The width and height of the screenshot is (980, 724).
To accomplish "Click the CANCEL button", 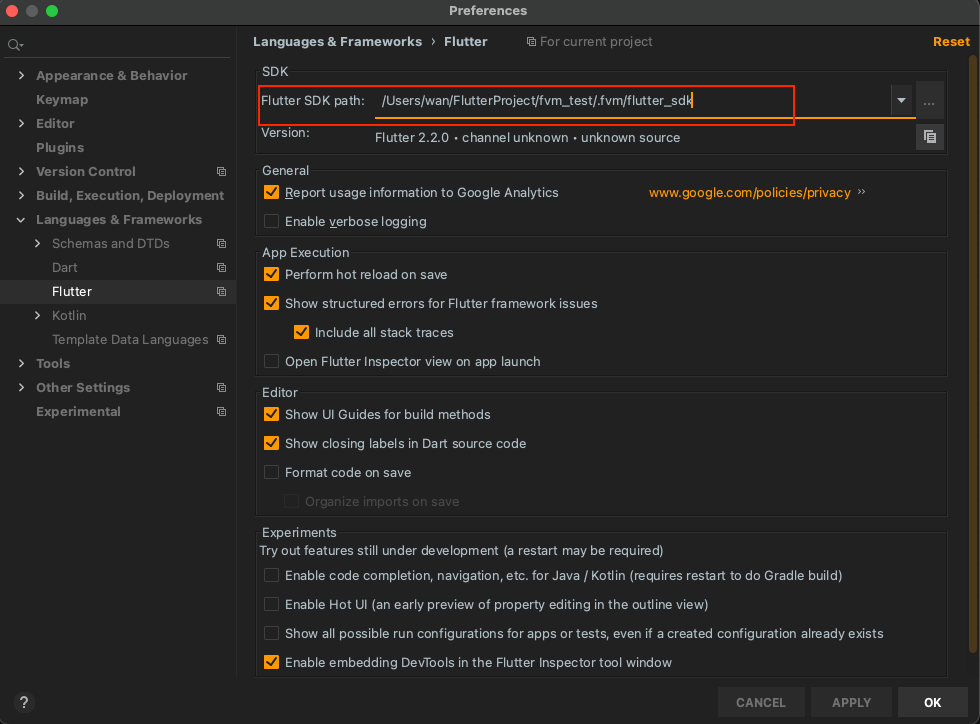I will pyautogui.click(x=761, y=702).
